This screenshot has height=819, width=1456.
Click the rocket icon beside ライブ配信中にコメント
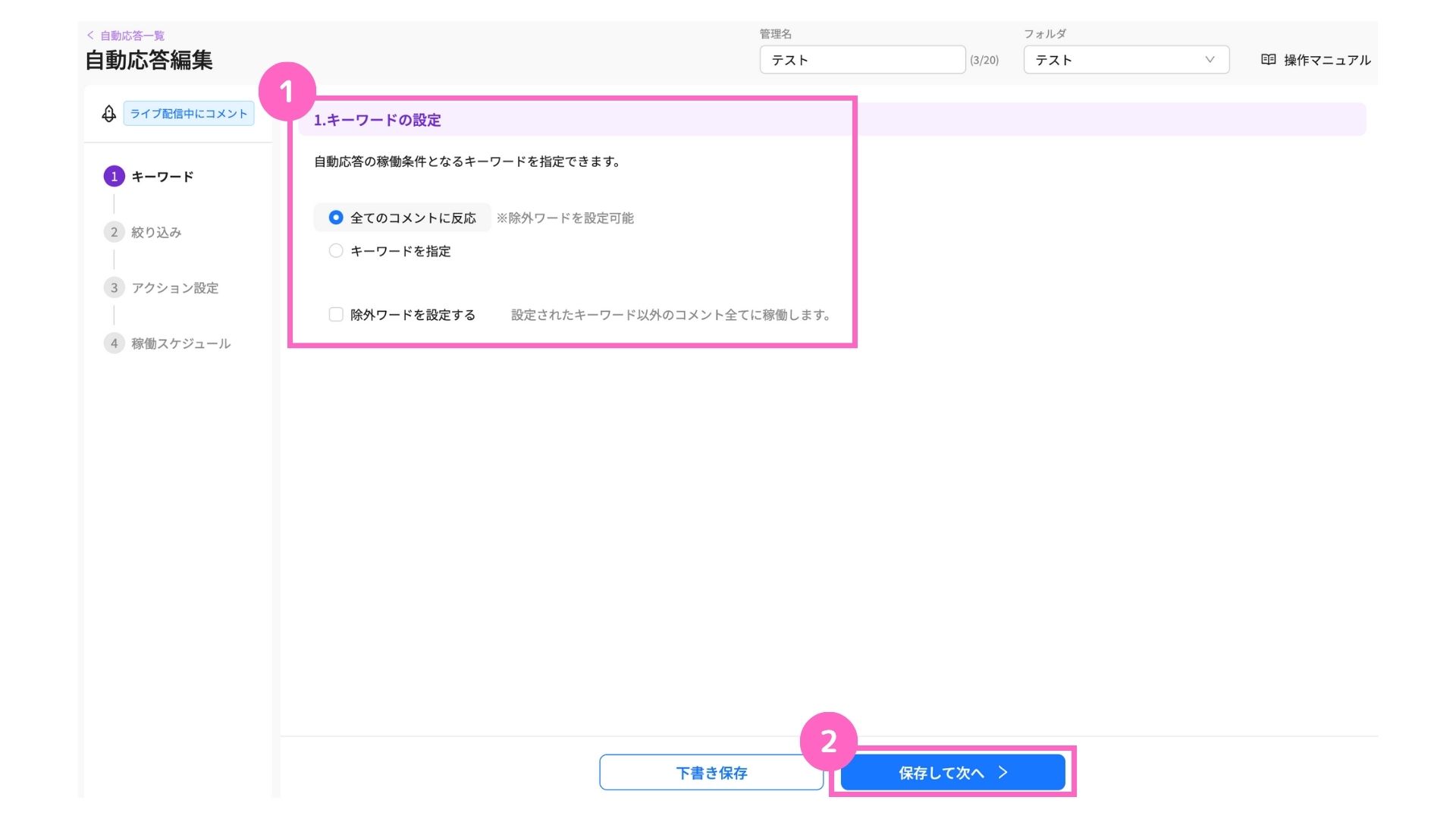109,114
